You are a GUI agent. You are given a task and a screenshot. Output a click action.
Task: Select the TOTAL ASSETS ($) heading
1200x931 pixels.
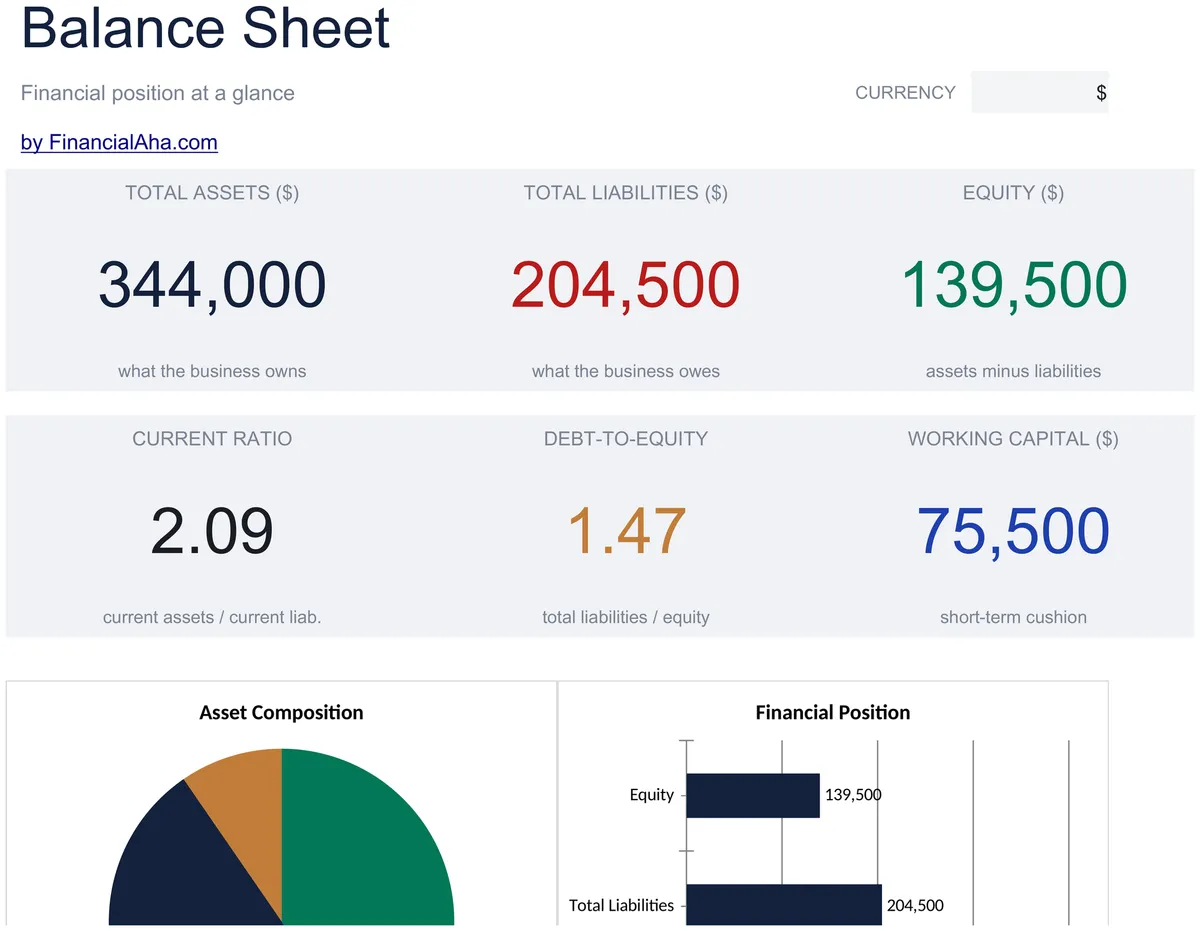[x=212, y=193]
